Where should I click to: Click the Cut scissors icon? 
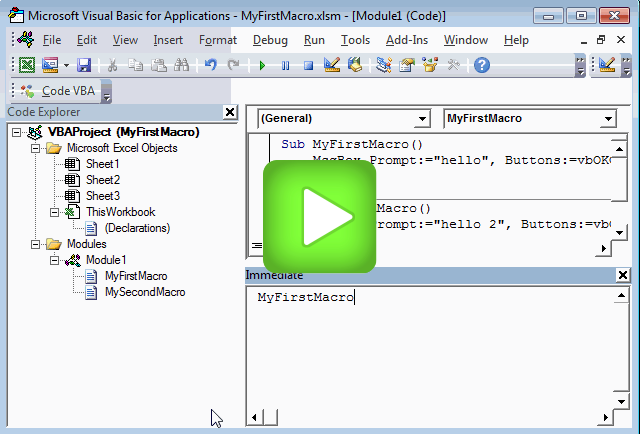112,65
